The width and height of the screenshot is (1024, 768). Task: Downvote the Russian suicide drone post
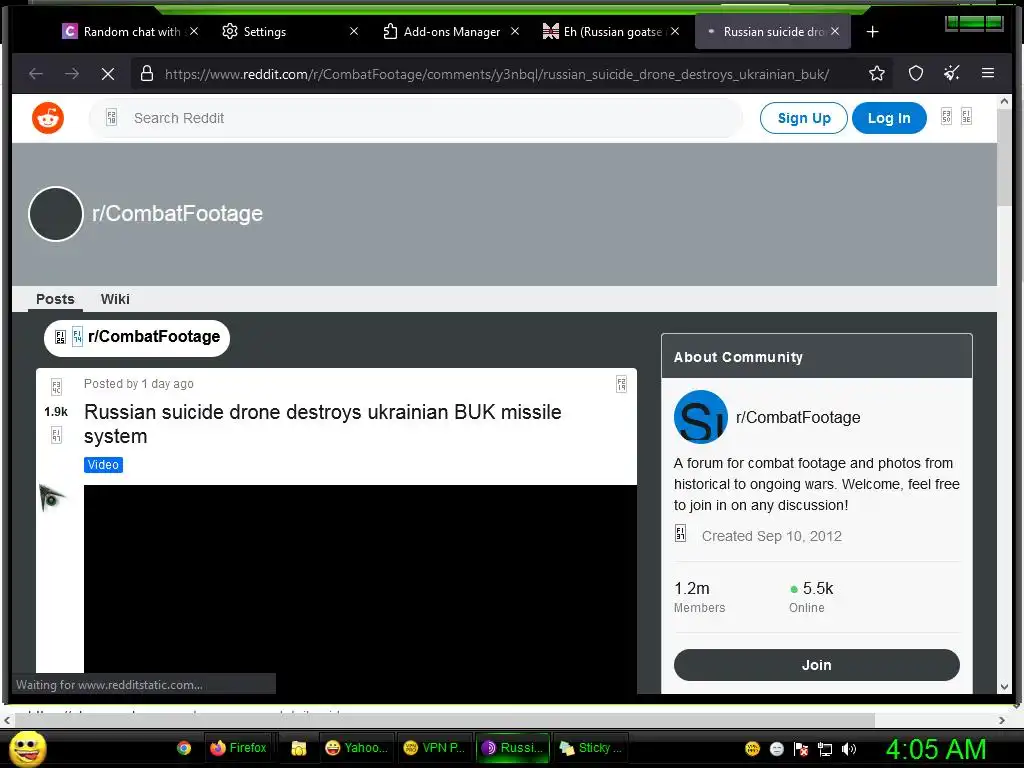(57, 435)
